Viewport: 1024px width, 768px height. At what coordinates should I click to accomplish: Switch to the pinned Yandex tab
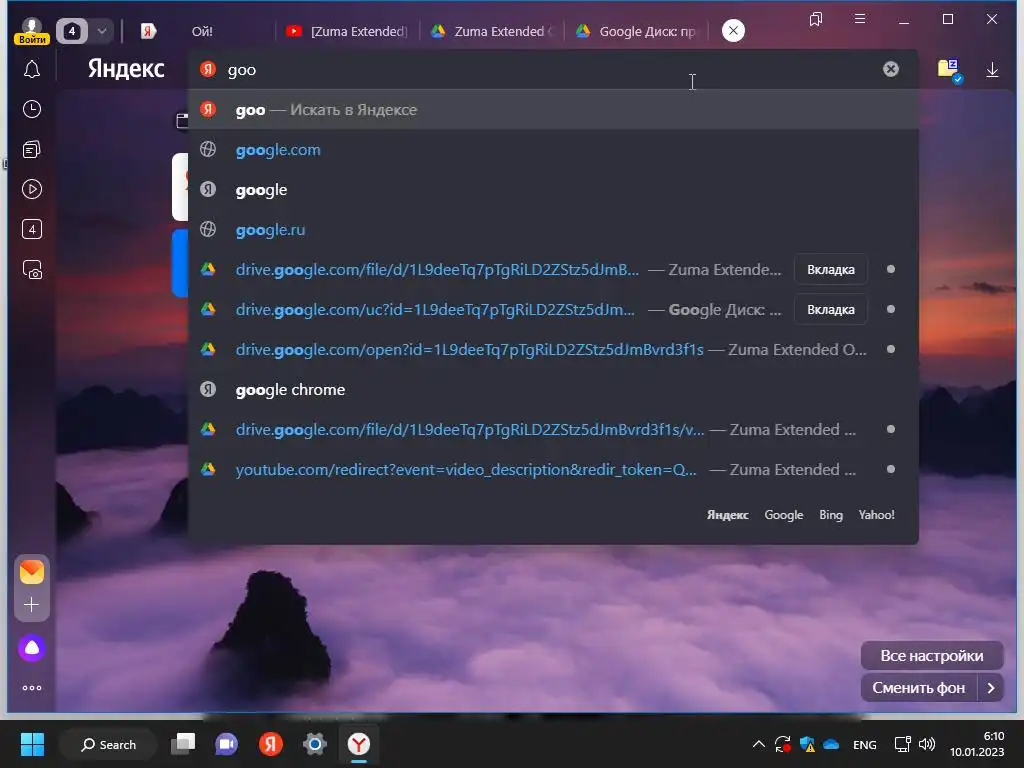(x=148, y=31)
